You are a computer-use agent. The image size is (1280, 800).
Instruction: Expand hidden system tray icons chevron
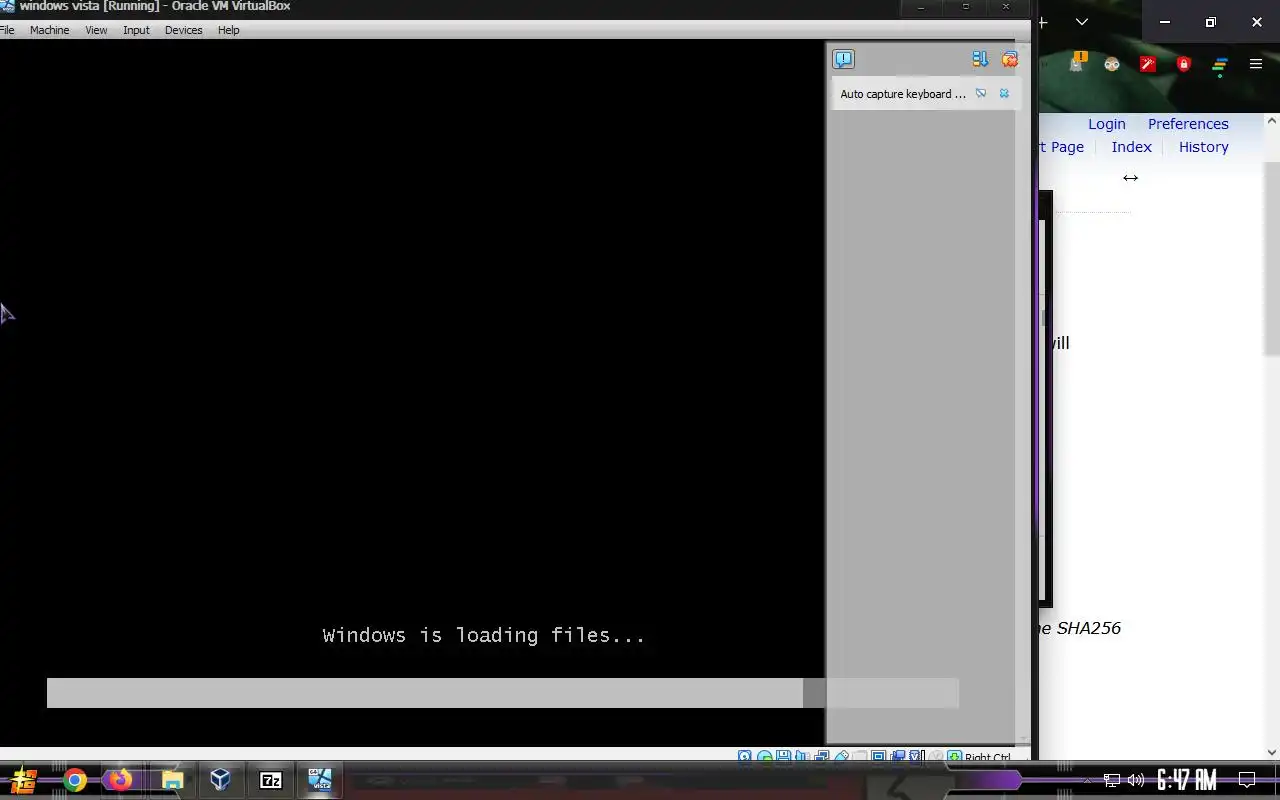coord(1087,780)
